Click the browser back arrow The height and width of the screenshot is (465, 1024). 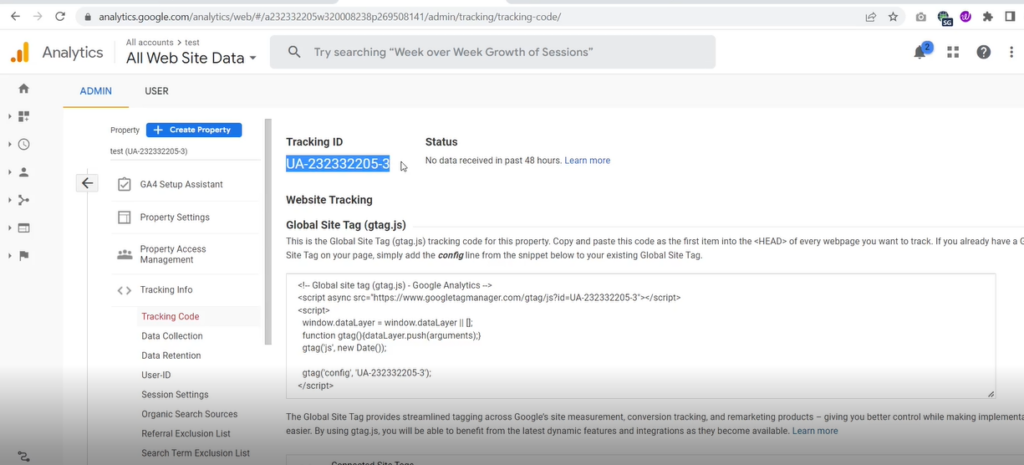coord(15,17)
